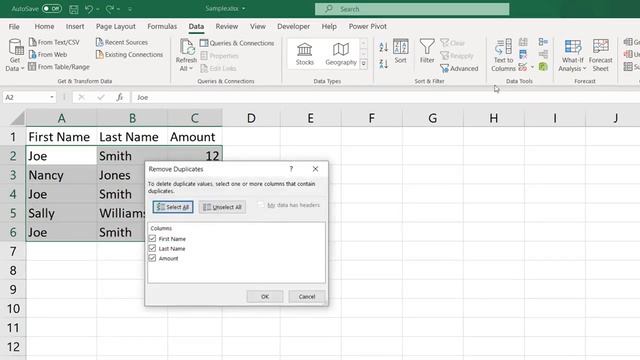The height and width of the screenshot is (360, 640).
Task: Open the What-If Analysis dropdown
Action: click(572, 55)
